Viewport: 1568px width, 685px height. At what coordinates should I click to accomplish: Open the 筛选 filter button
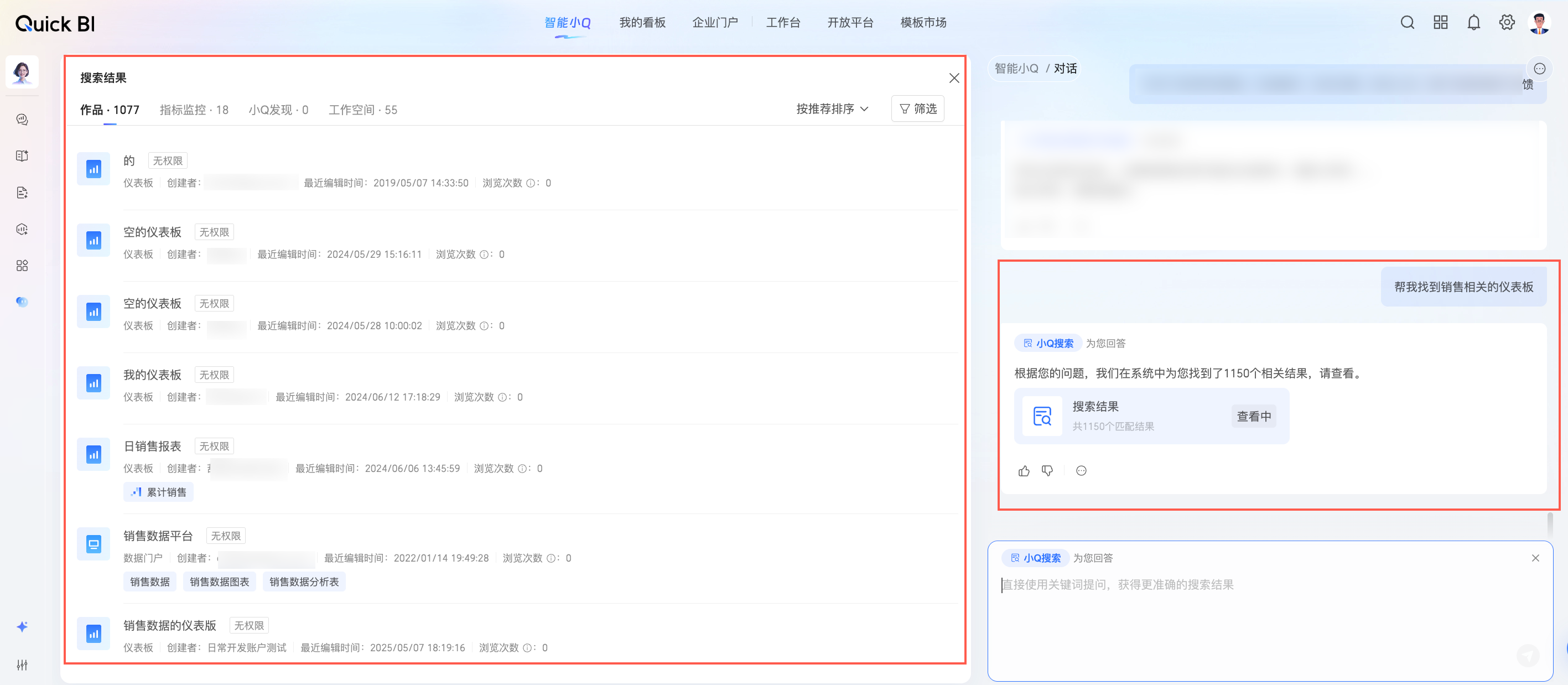(x=917, y=108)
